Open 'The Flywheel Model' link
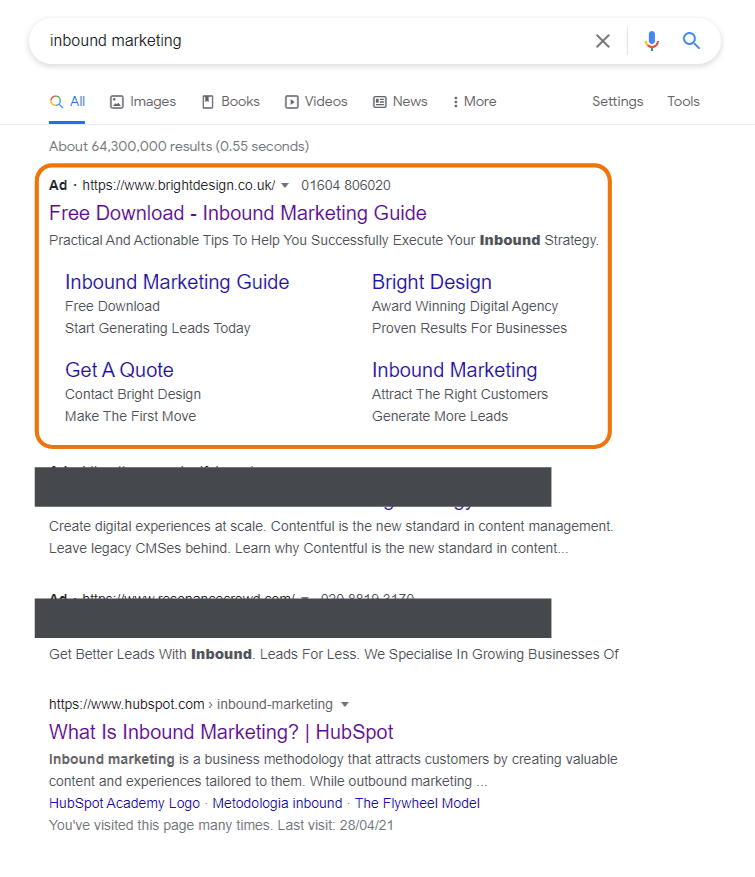 (x=417, y=803)
